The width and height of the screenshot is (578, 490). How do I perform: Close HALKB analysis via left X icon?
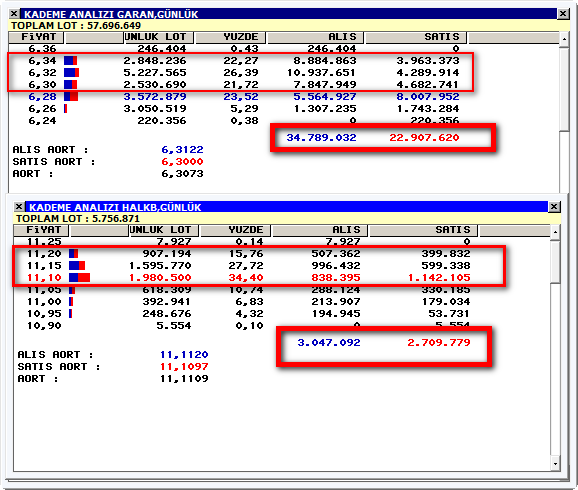[x=19, y=207]
